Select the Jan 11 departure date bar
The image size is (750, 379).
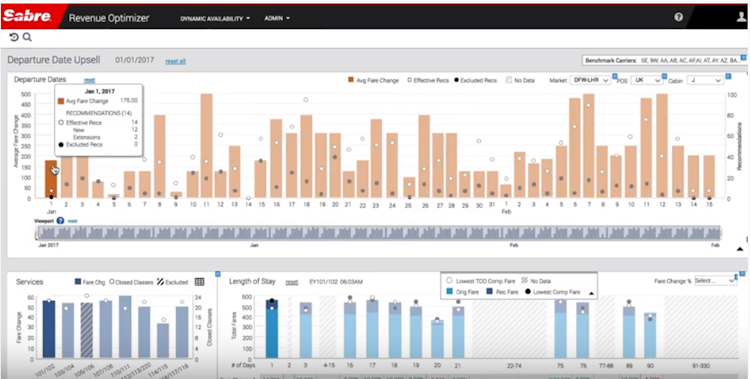[207, 146]
